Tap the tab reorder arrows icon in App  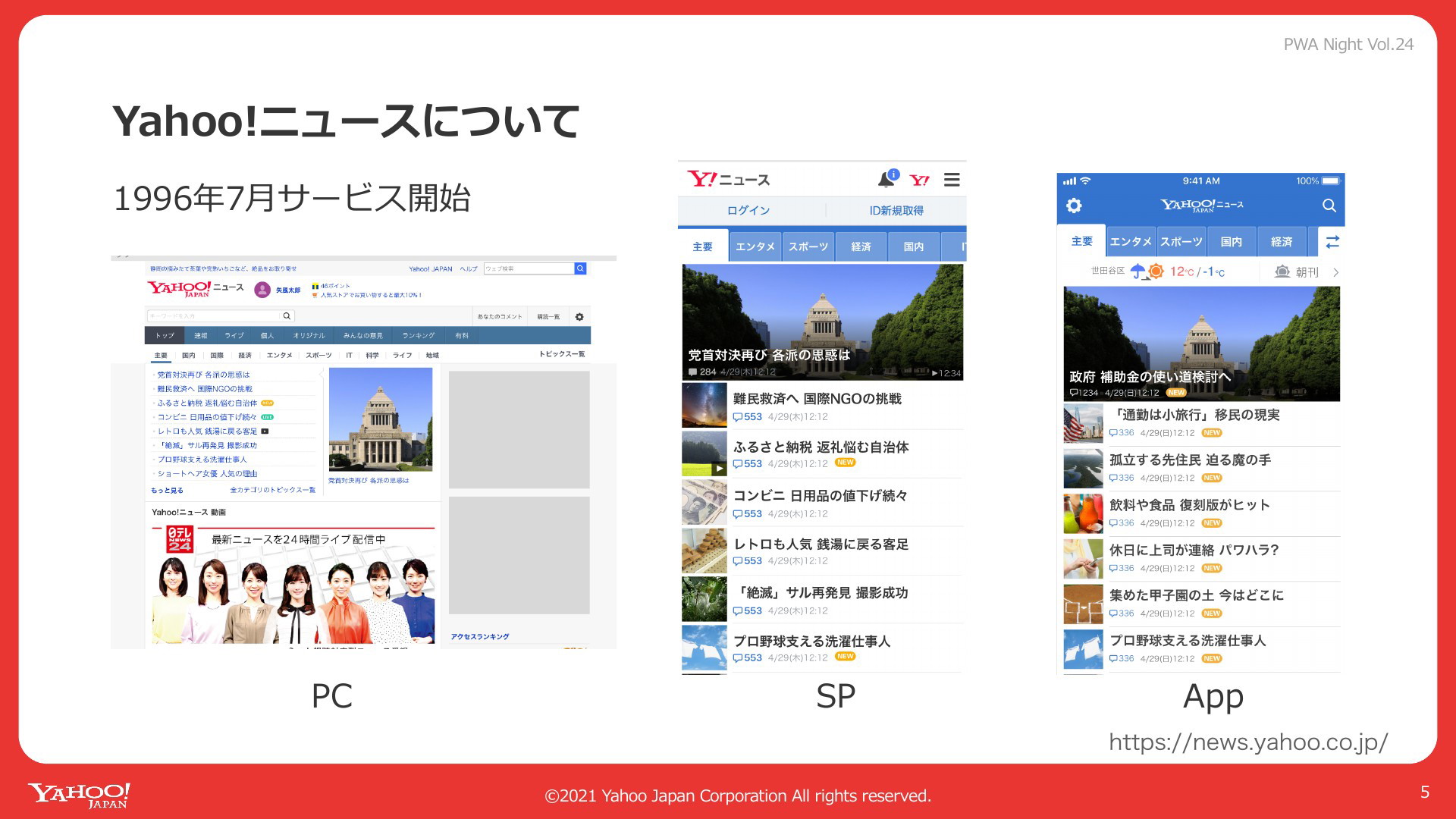click(x=1332, y=242)
